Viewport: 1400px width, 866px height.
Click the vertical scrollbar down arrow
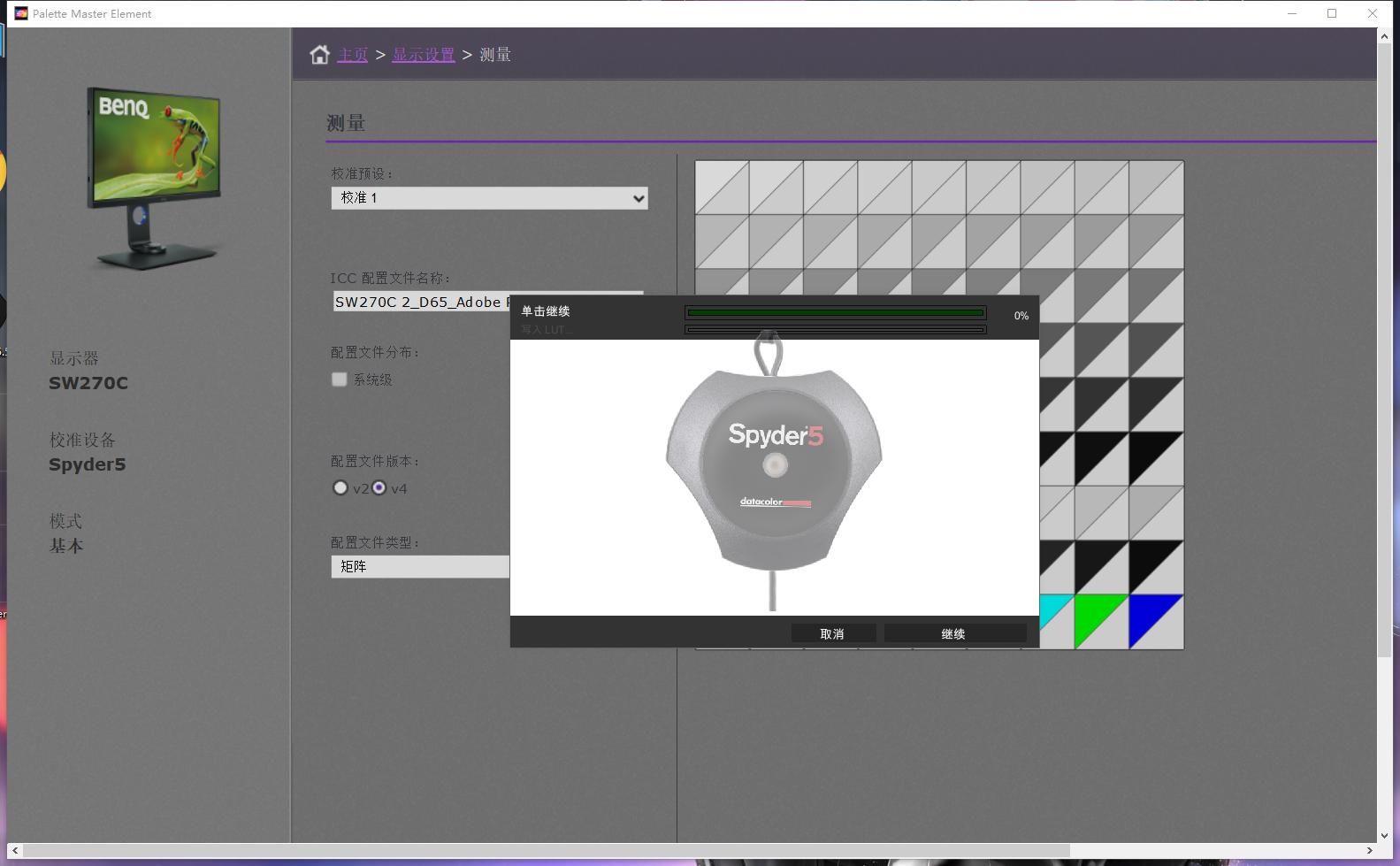click(x=1384, y=835)
